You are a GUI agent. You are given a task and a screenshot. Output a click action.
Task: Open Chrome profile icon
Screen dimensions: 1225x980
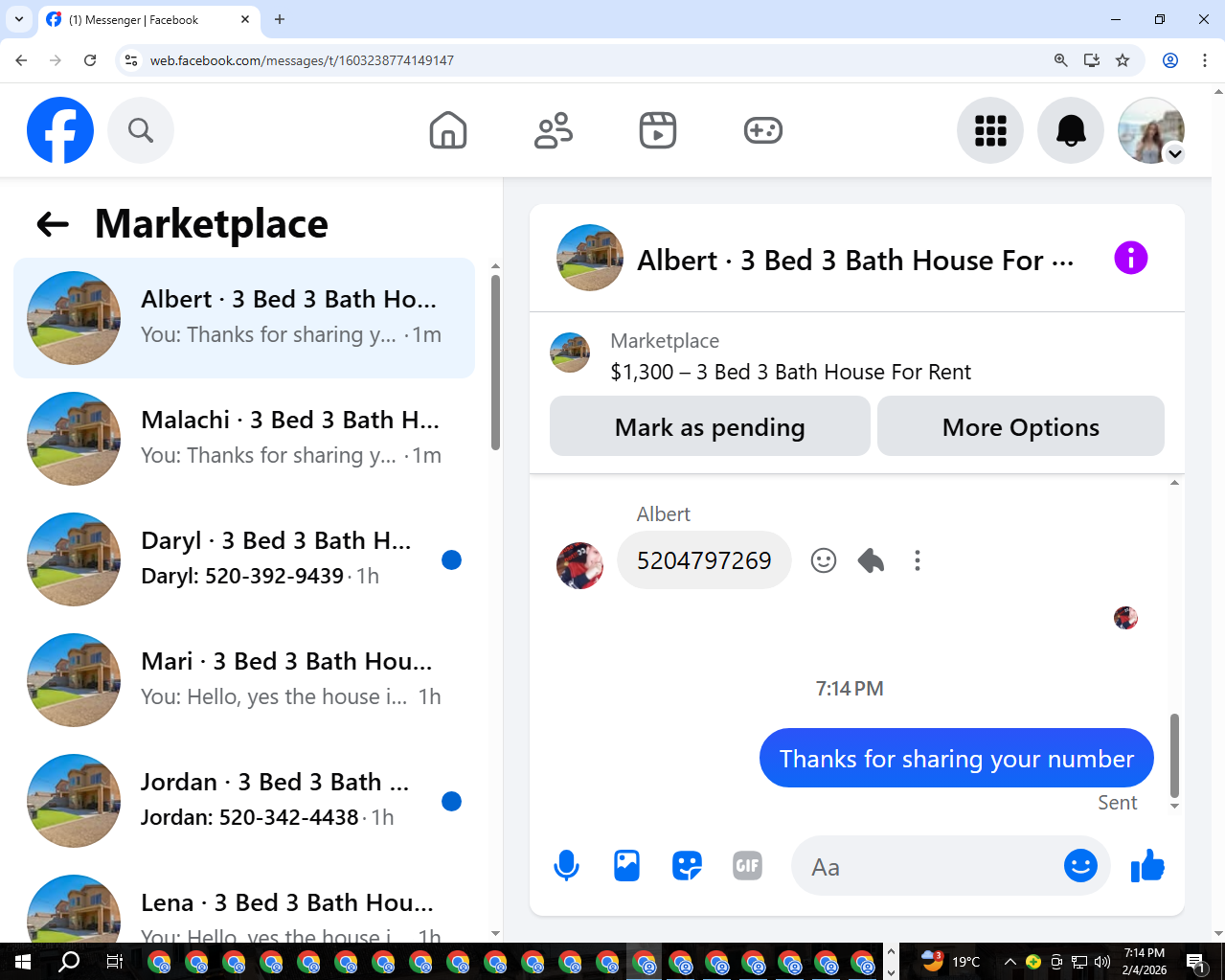tap(1170, 60)
